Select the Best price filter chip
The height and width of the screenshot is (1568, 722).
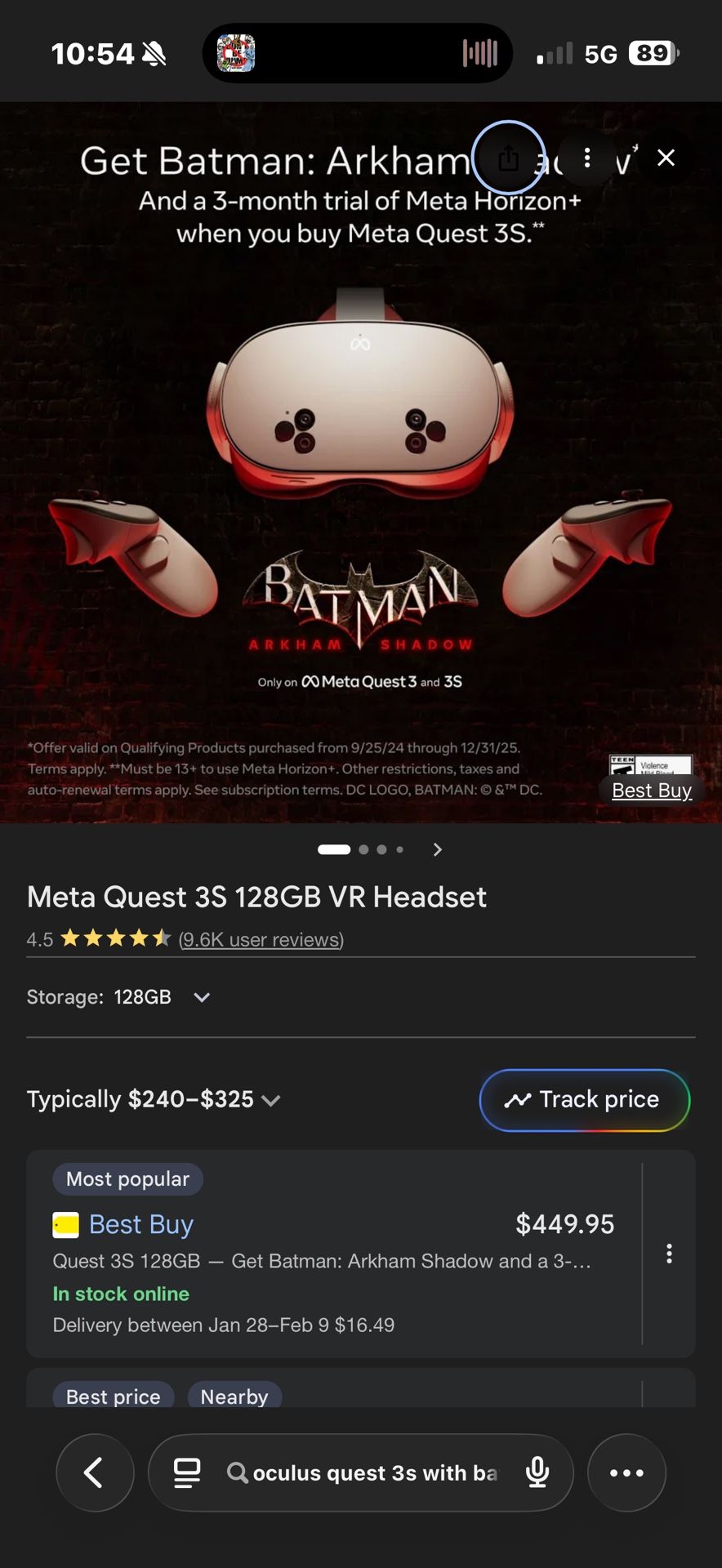tap(113, 1397)
